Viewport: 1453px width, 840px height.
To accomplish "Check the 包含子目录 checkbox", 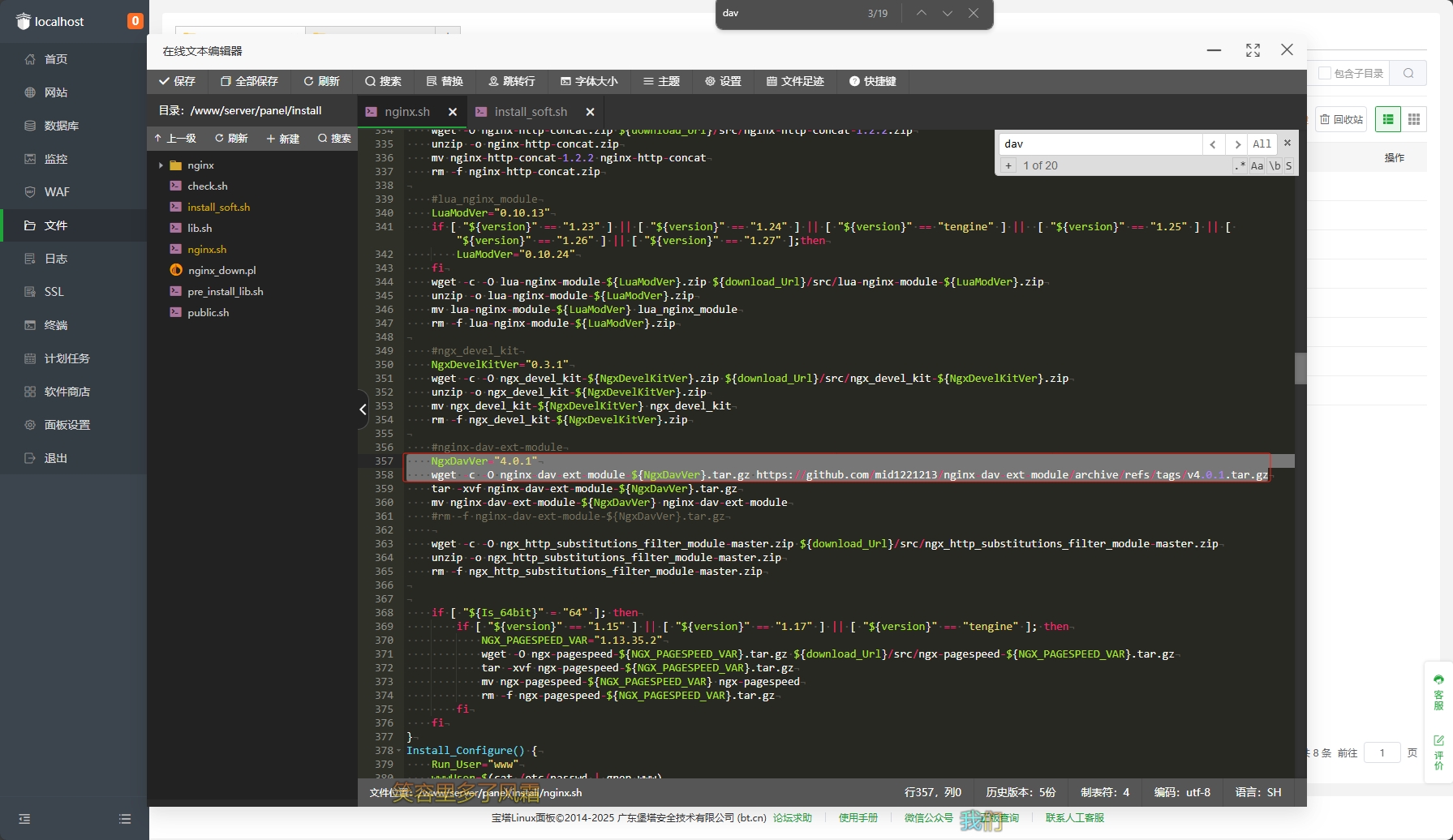I will click(1325, 73).
